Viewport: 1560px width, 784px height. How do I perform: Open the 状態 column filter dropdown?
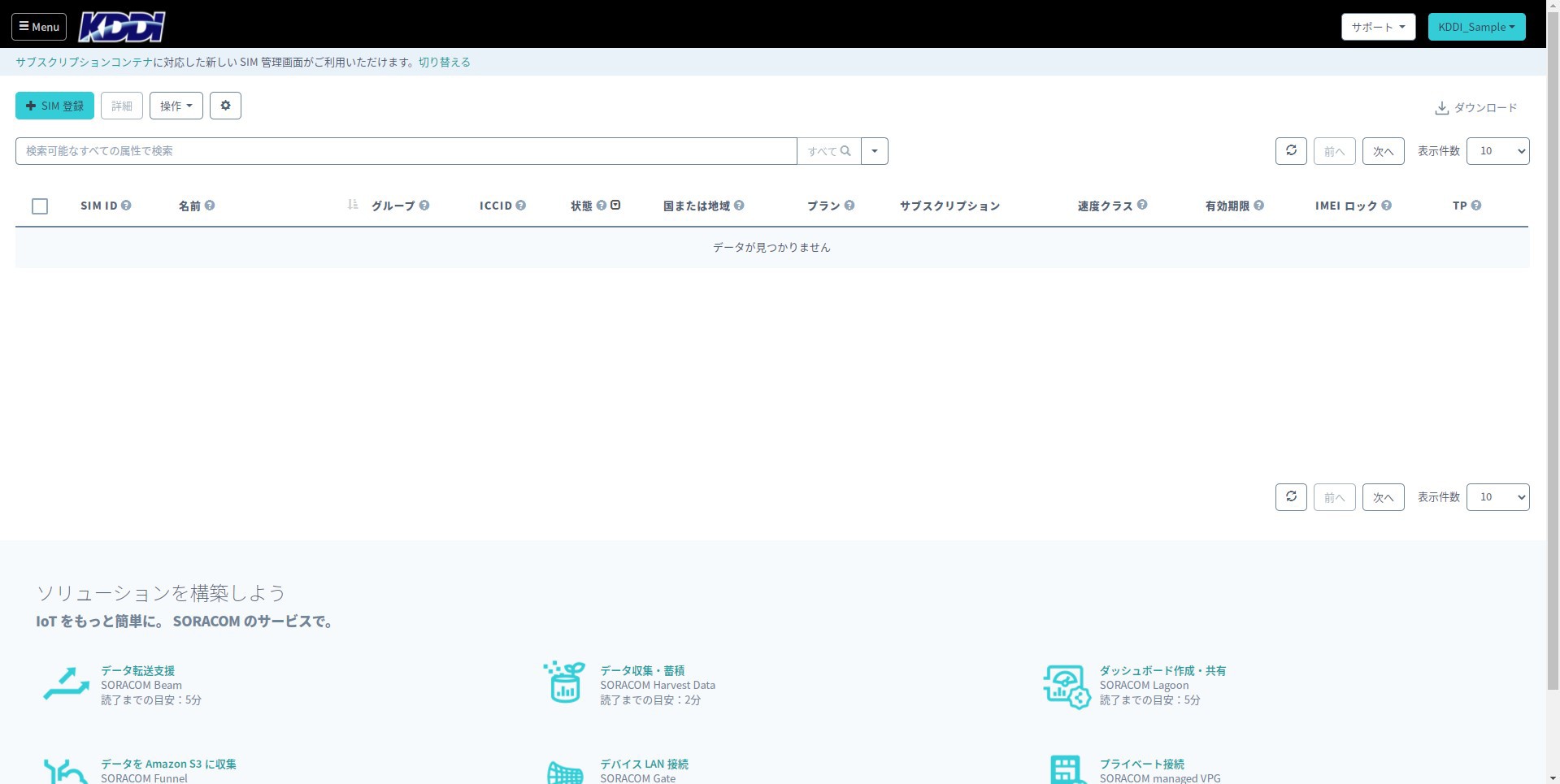coord(615,205)
